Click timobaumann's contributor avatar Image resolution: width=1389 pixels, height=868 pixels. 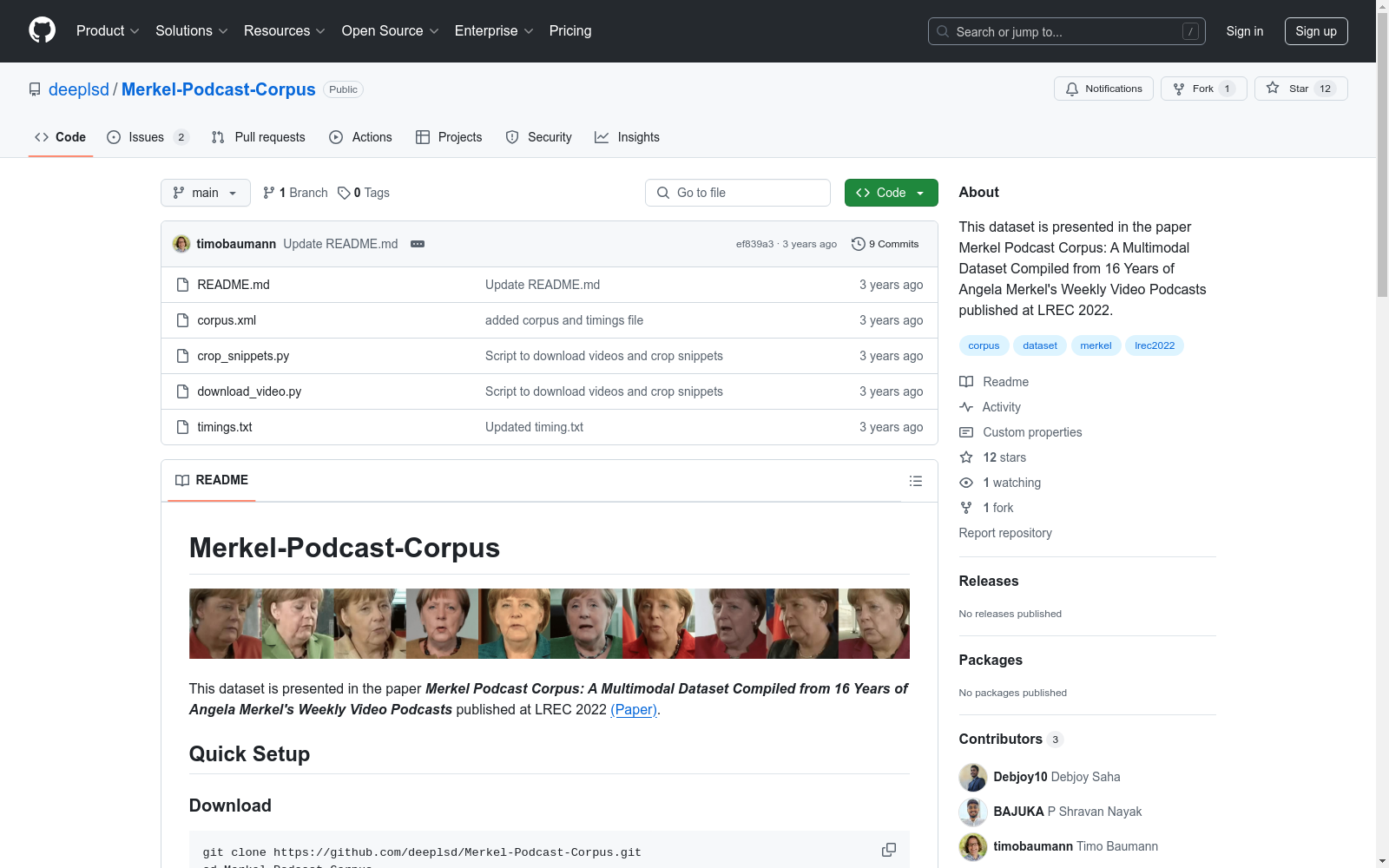pos(973,847)
